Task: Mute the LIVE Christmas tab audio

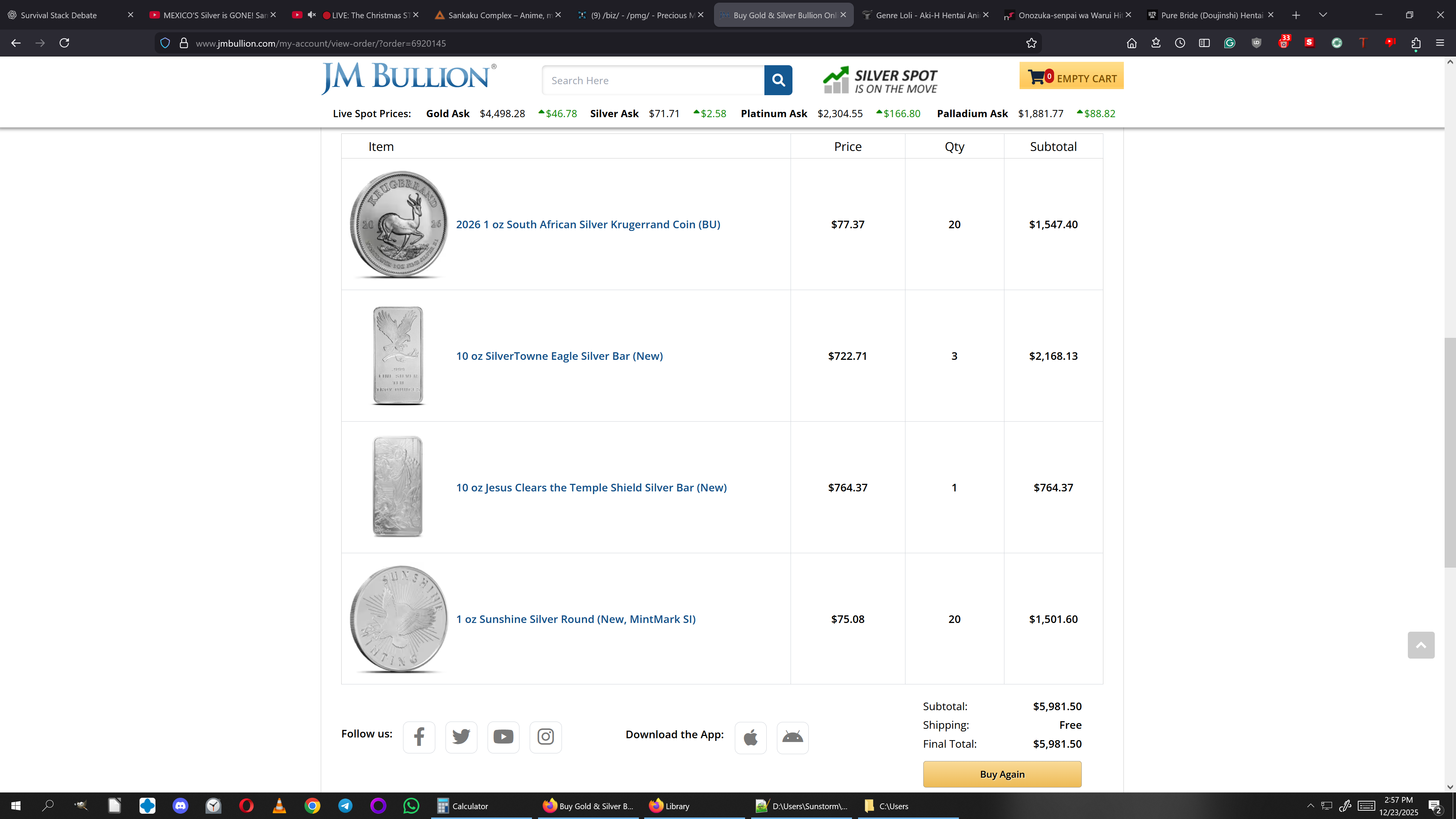Action: 311,15
